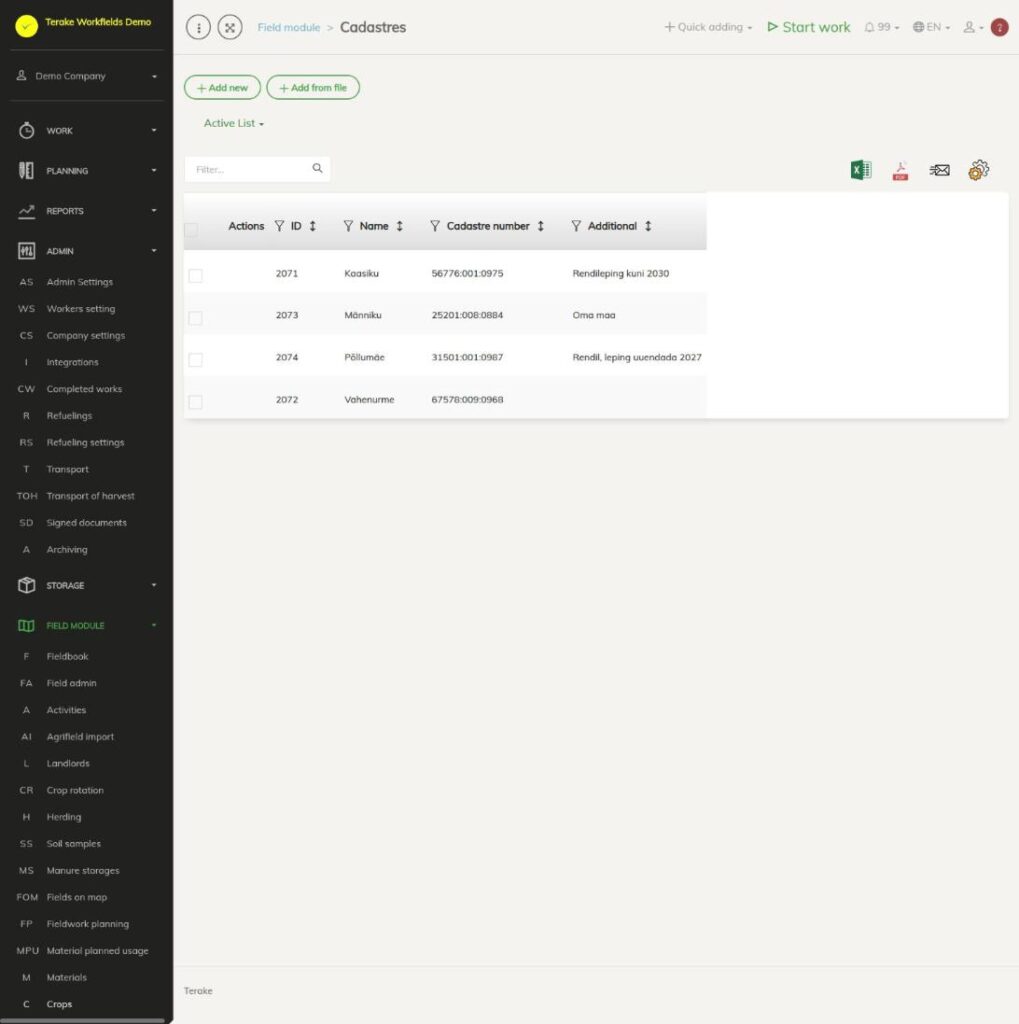
Task: Open the Name column filter funnel
Action: pyautogui.click(x=348, y=226)
